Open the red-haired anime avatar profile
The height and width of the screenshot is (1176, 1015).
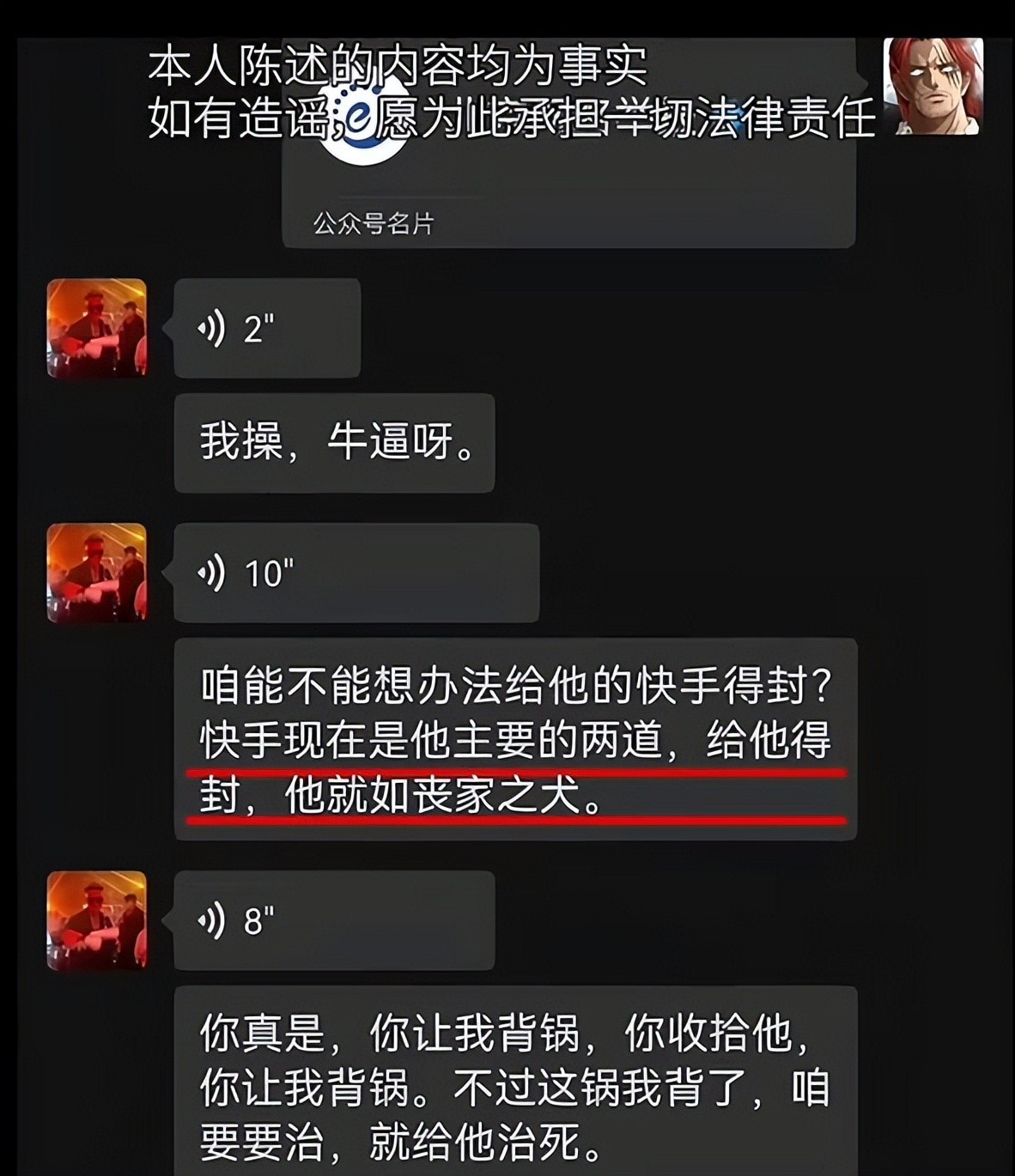coord(933,86)
